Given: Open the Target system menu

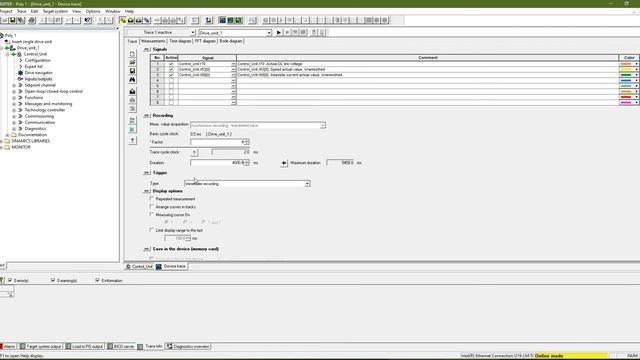Looking at the screenshot, I should pyautogui.click(x=55, y=11).
